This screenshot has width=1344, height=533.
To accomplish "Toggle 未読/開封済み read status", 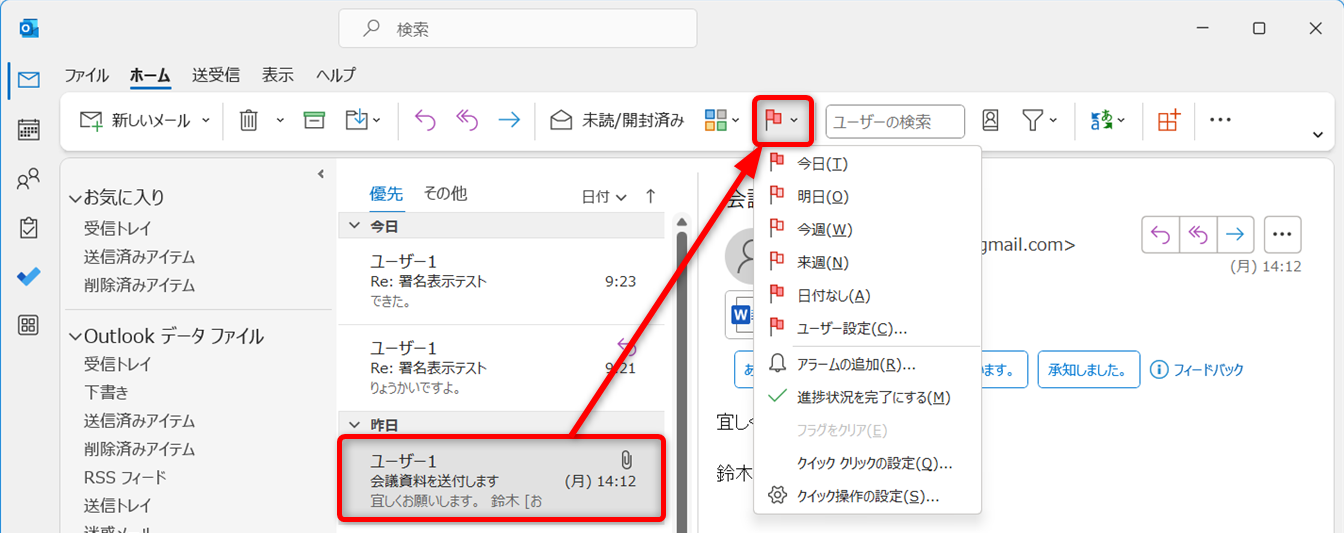I will tap(618, 121).
